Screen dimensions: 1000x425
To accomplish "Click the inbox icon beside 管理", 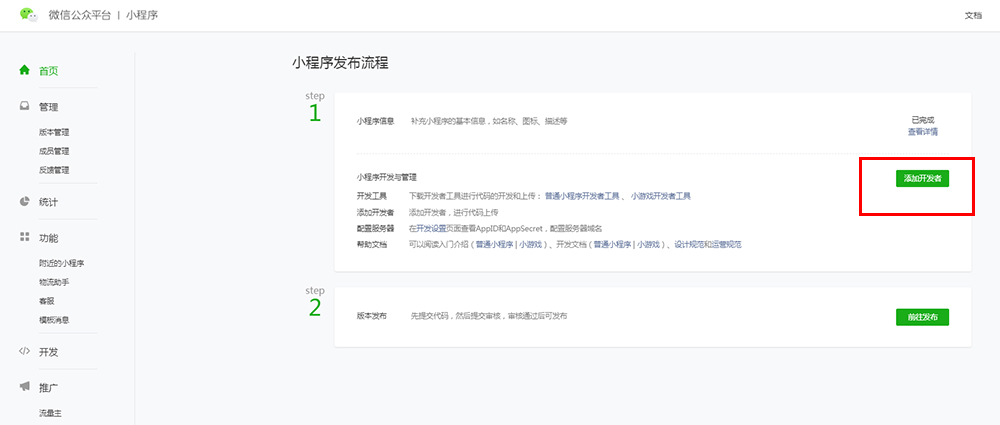I will coord(25,106).
